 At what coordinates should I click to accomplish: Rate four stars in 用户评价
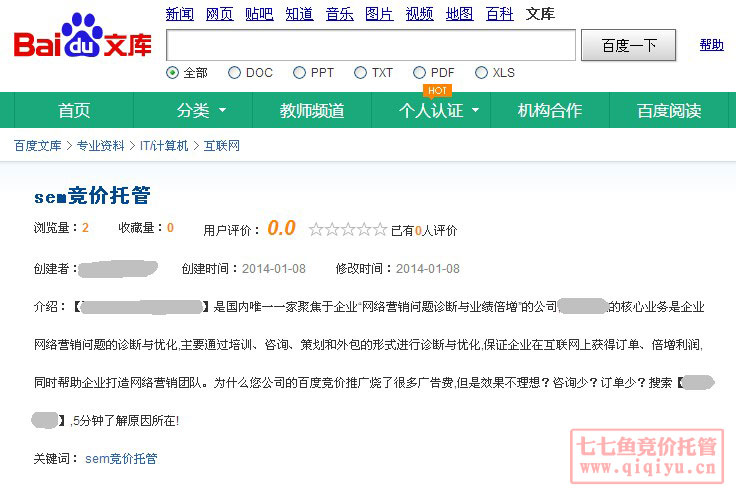coord(364,229)
